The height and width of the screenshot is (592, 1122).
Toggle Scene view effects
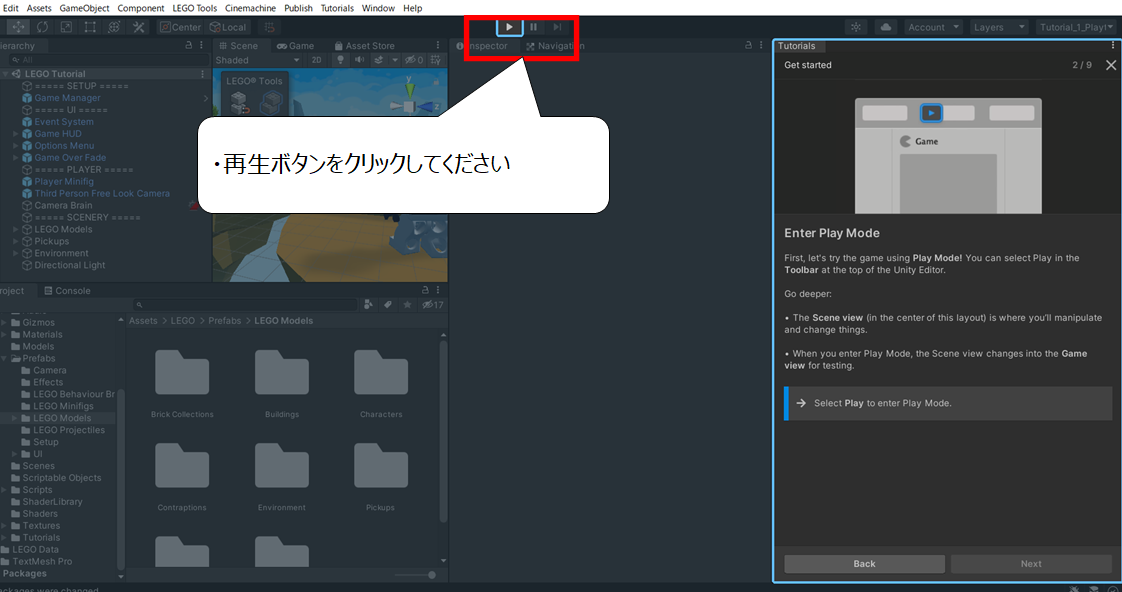[x=379, y=60]
